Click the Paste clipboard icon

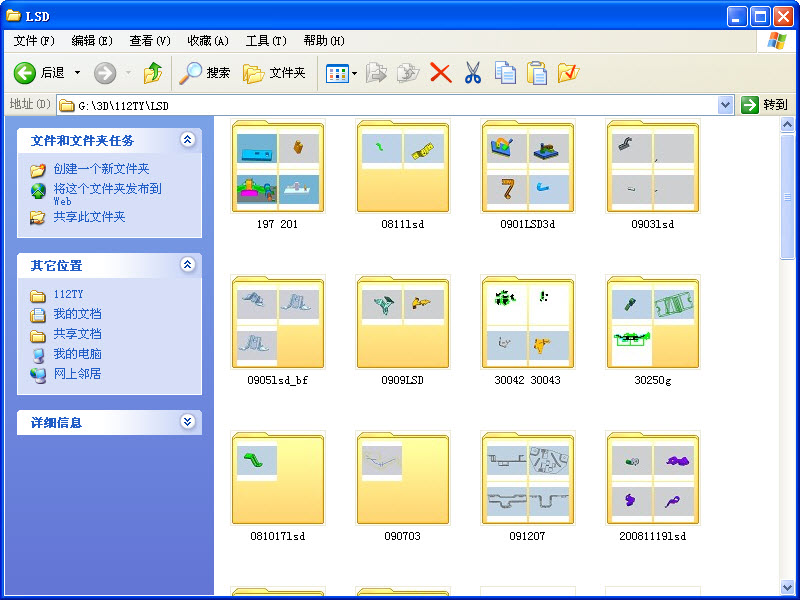(x=537, y=73)
